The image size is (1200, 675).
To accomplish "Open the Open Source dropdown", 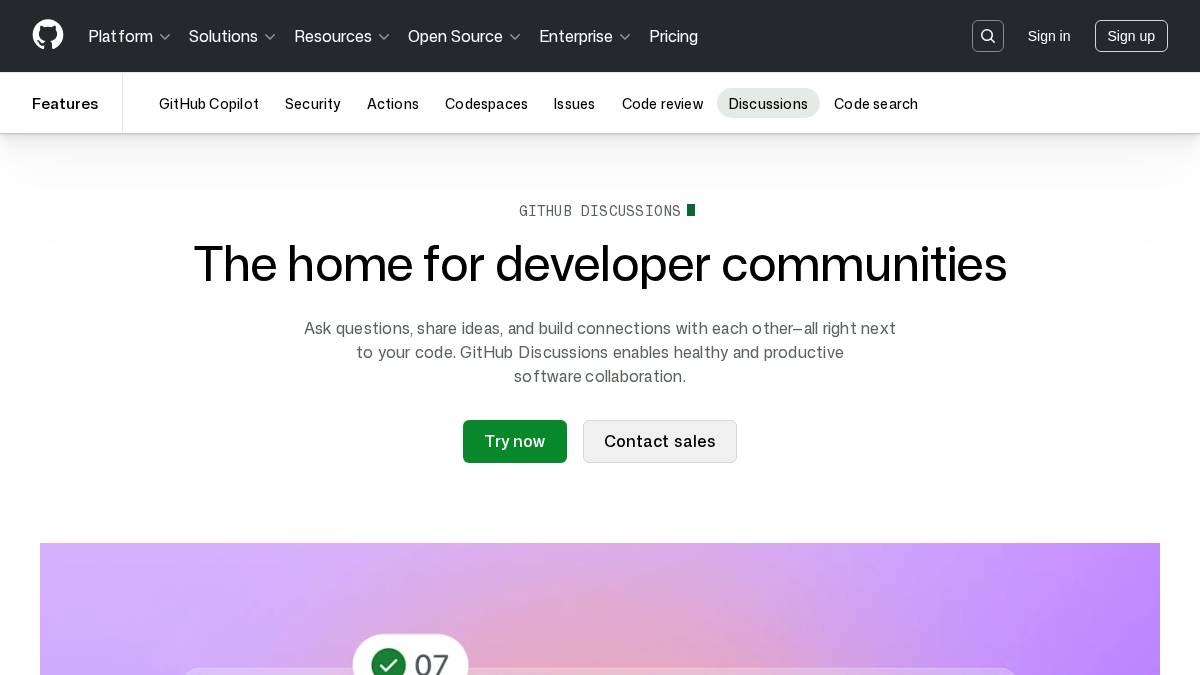I will (465, 36).
